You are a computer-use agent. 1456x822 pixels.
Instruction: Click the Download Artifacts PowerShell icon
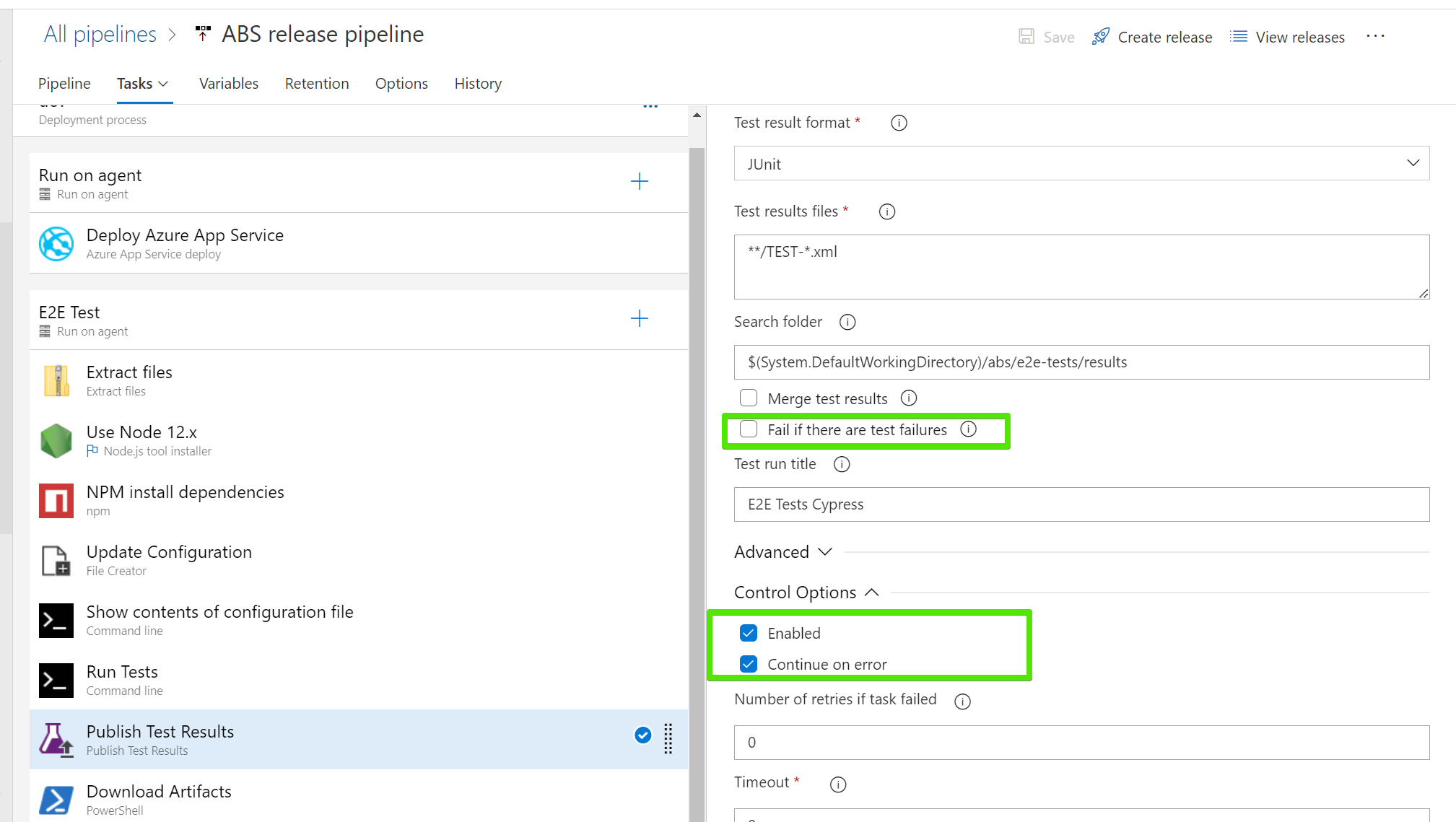[x=56, y=800]
